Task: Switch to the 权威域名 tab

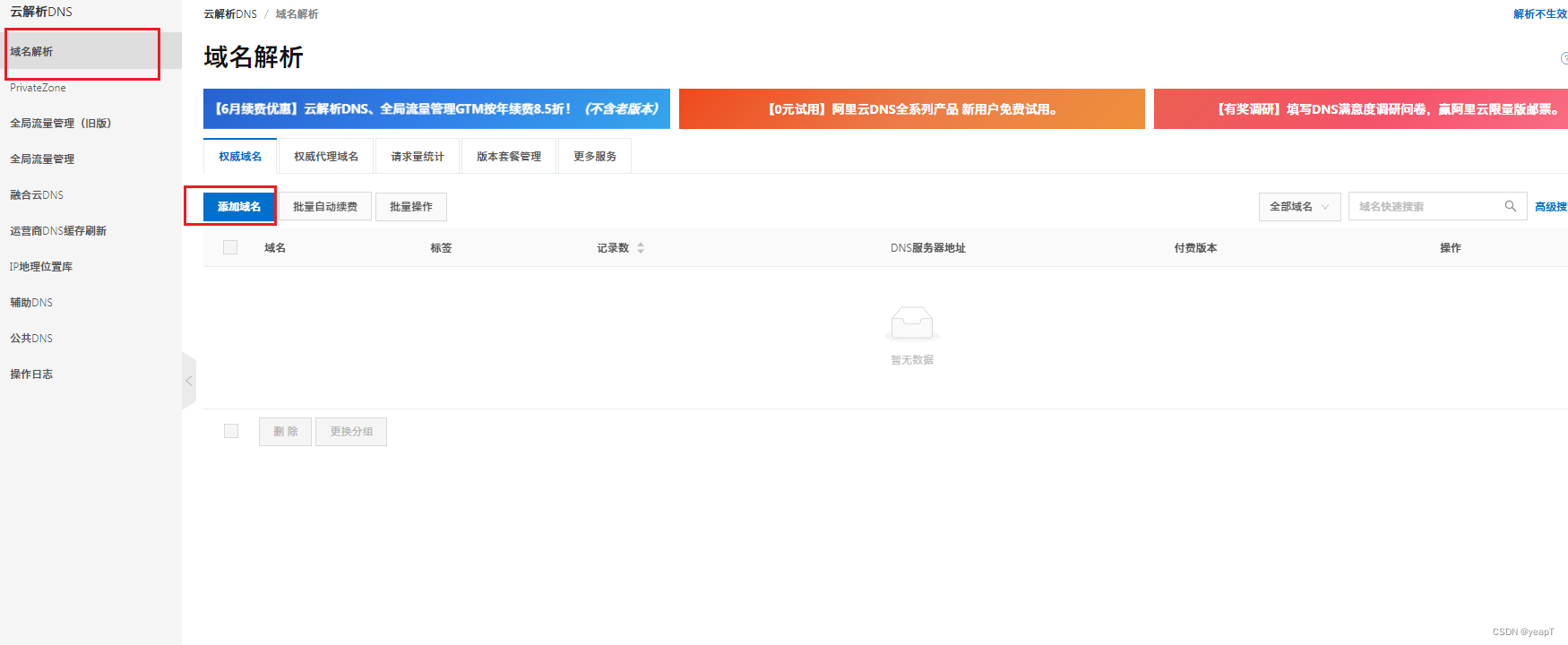Action: [240, 156]
